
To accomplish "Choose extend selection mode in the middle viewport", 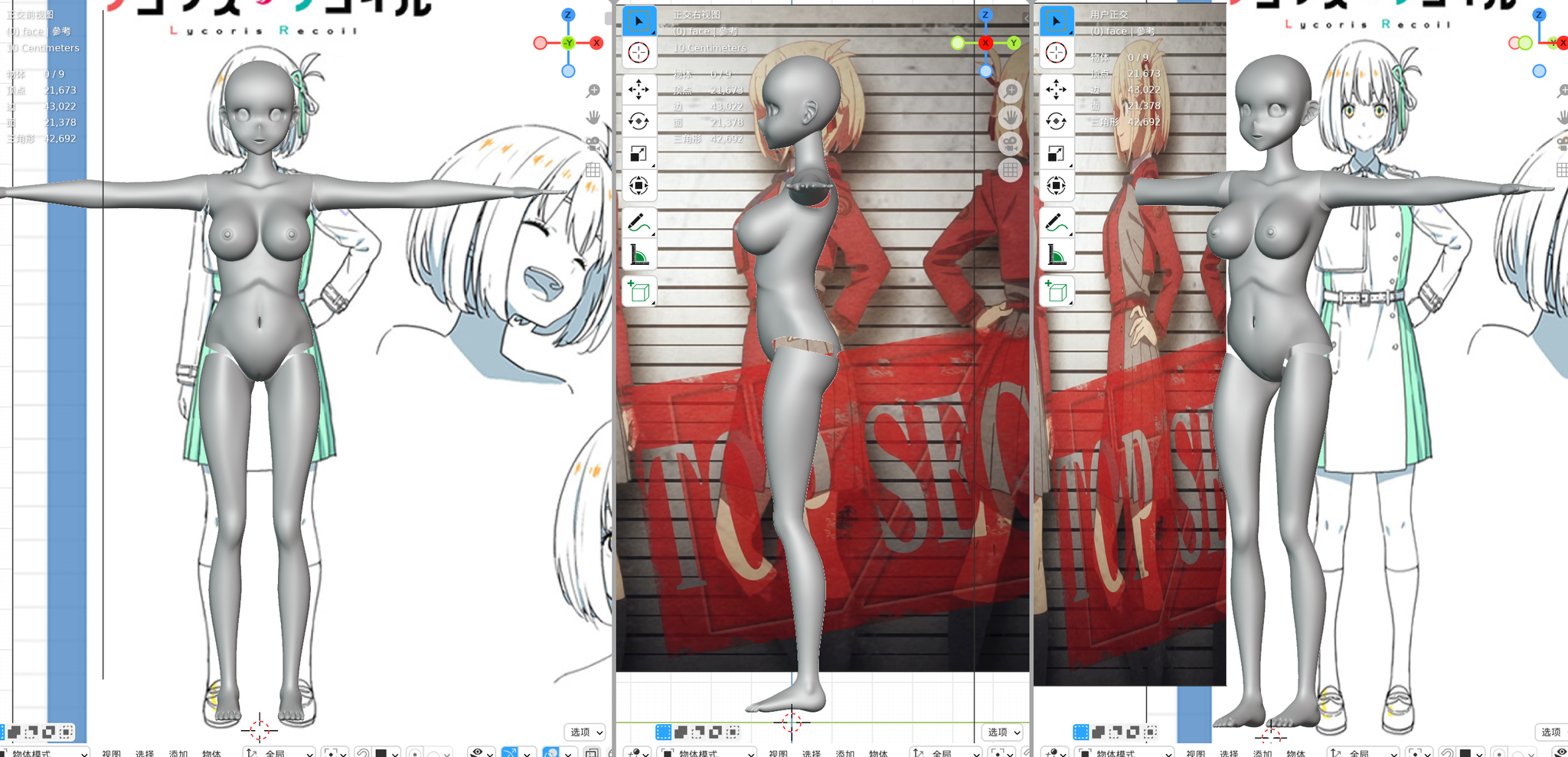I will [681, 732].
